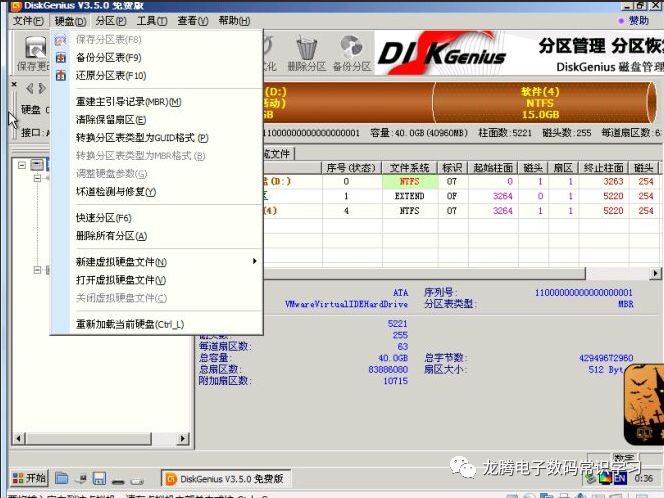This screenshot has height=498, width=664.
Task: Click the 开始 Start button
Action: 29,479
